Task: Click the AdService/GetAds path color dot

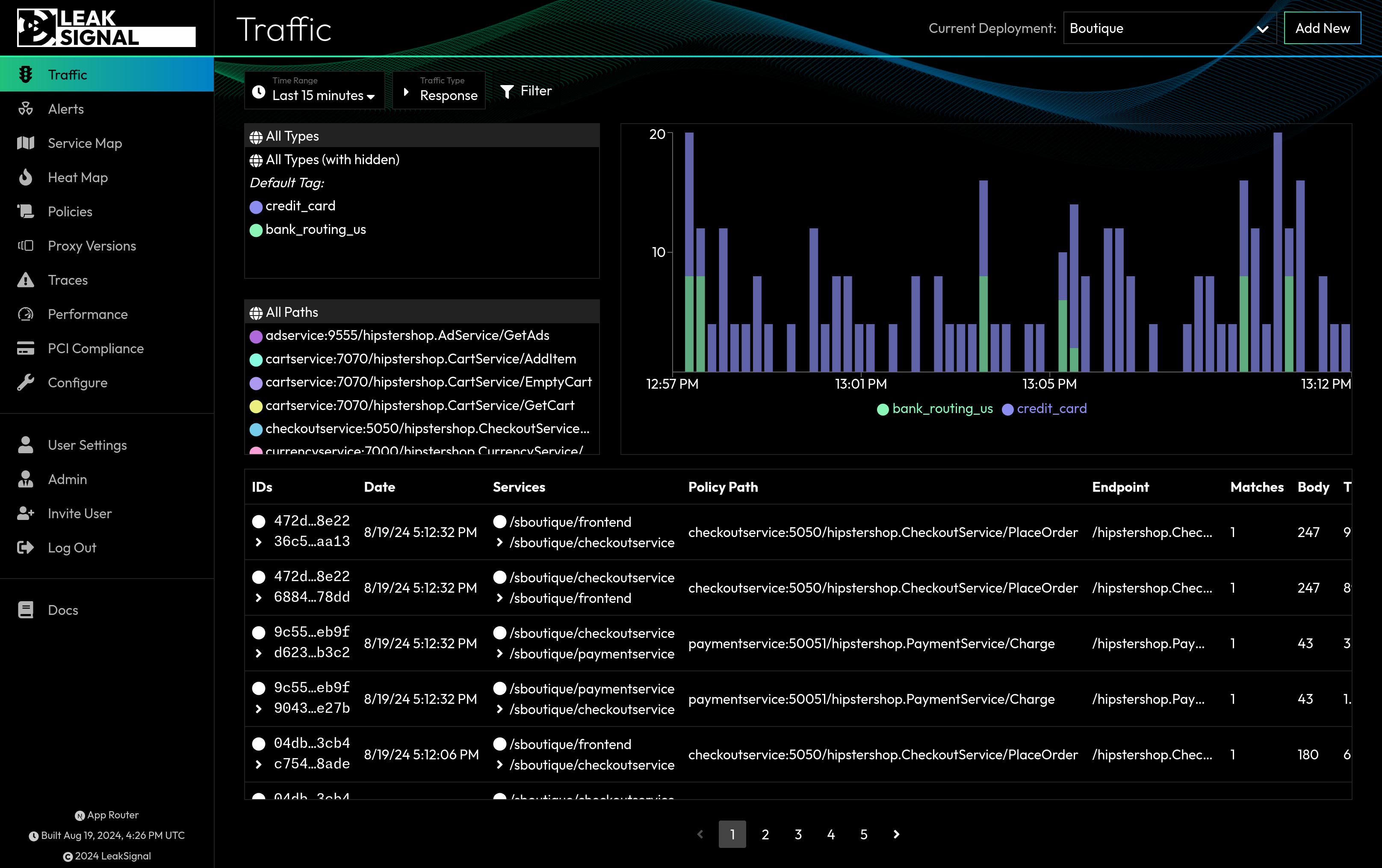Action: [x=256, y=337]
